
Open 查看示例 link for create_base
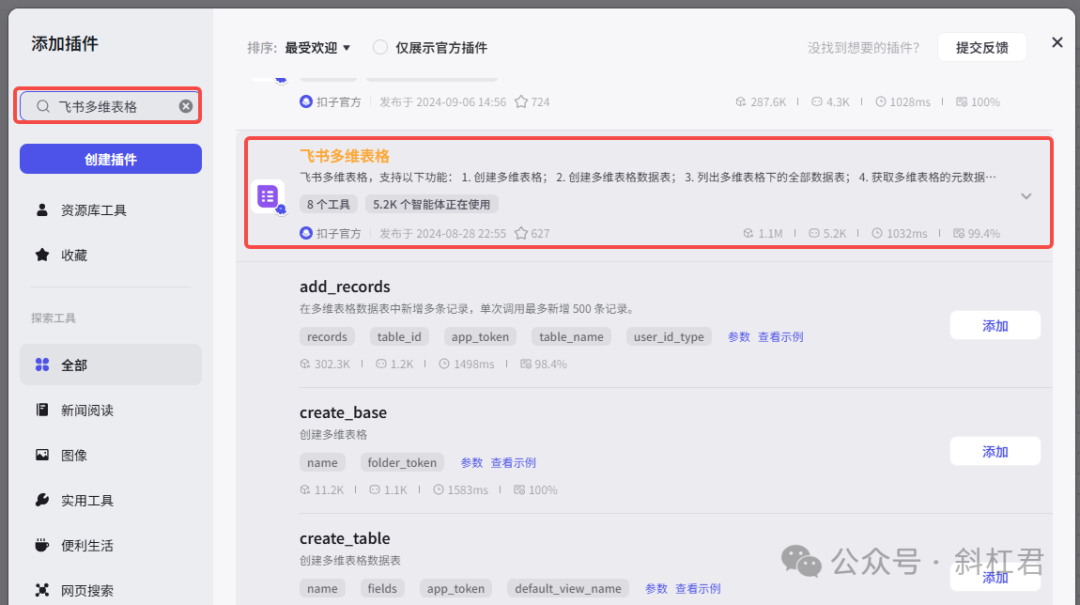click(x=513, y=462)
